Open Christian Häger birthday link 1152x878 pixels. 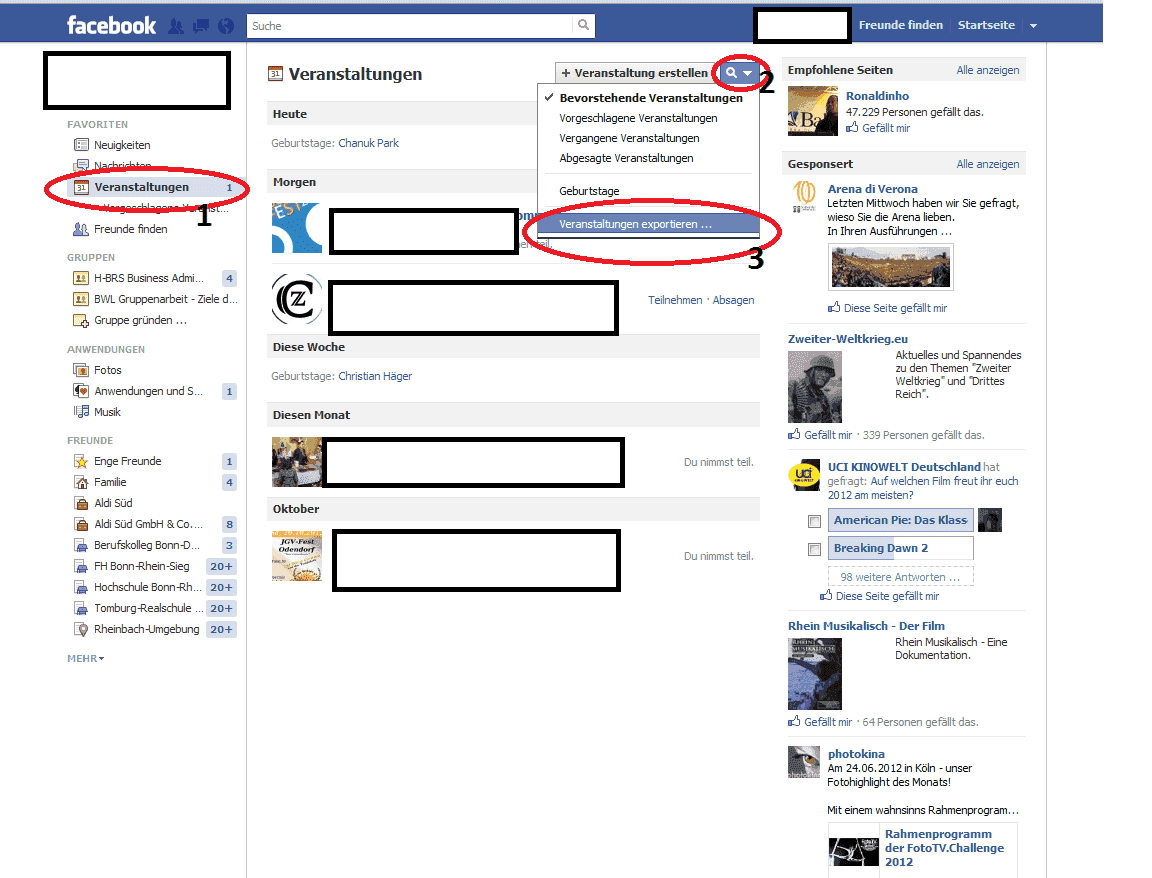click(375, 376)
